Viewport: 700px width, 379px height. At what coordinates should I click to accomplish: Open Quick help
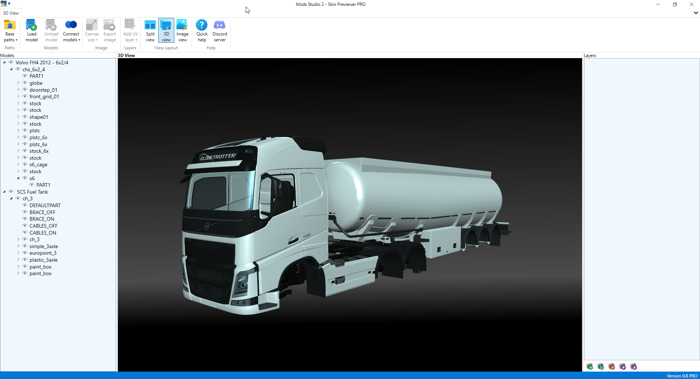202,31
